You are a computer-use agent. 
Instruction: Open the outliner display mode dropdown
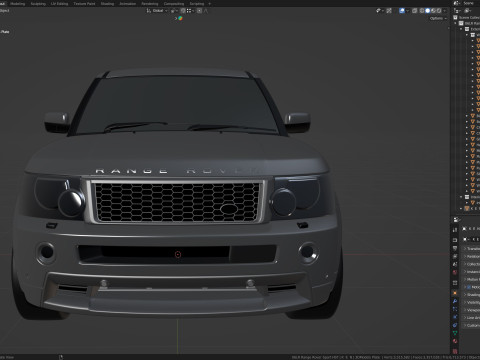point(457,11)
